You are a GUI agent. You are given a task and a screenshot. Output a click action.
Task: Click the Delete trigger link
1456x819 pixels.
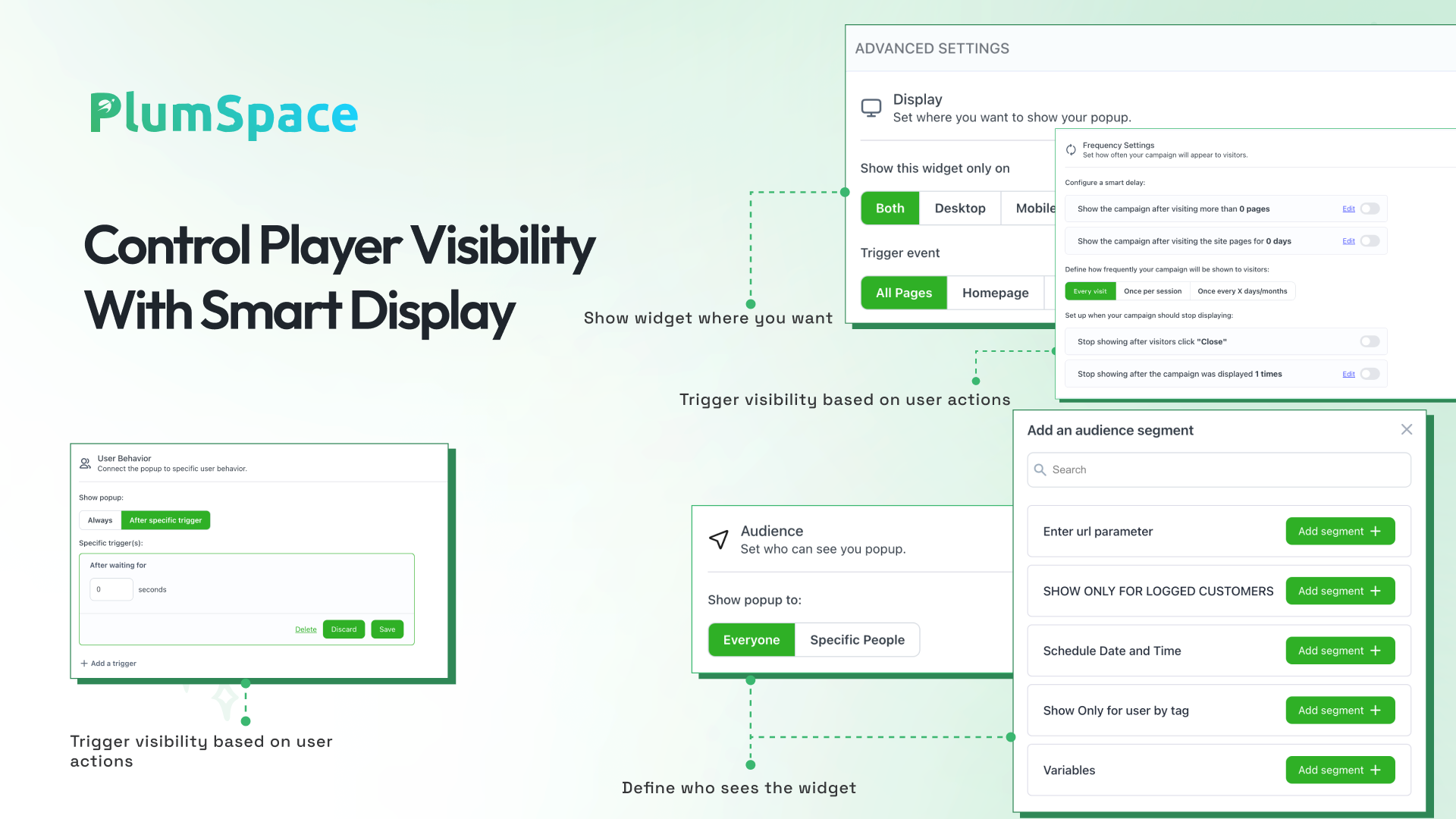[306, 629]
